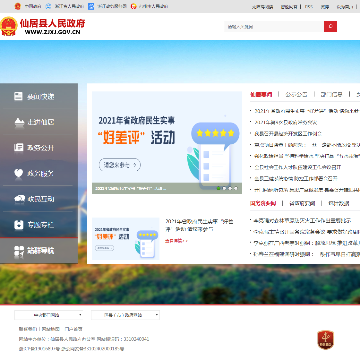This screenshot has width=360, height=360.
Task: Switch to third tab of upper news section
Action: 331,94
